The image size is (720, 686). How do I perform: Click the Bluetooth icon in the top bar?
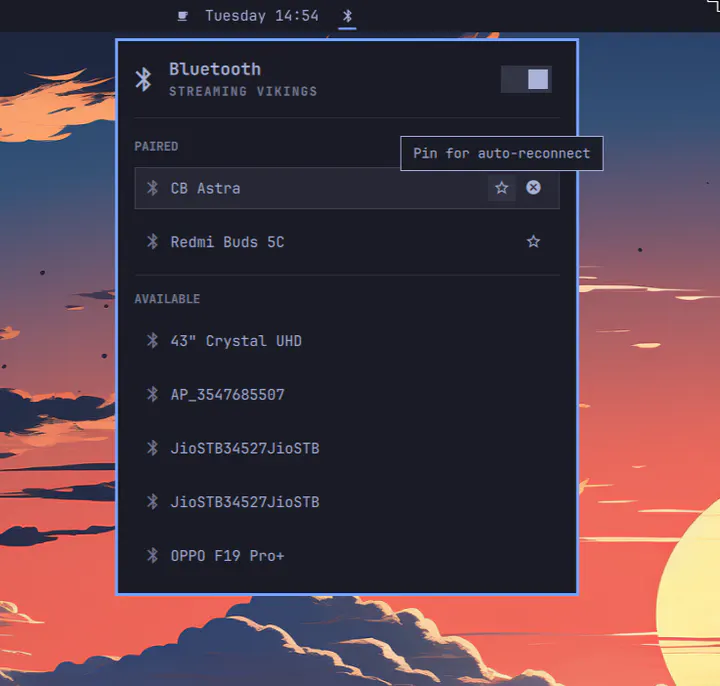tap(347, 16)
